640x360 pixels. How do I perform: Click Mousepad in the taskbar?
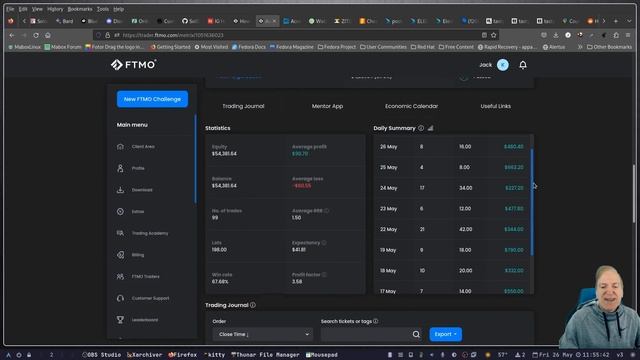(x=322, y=355)
